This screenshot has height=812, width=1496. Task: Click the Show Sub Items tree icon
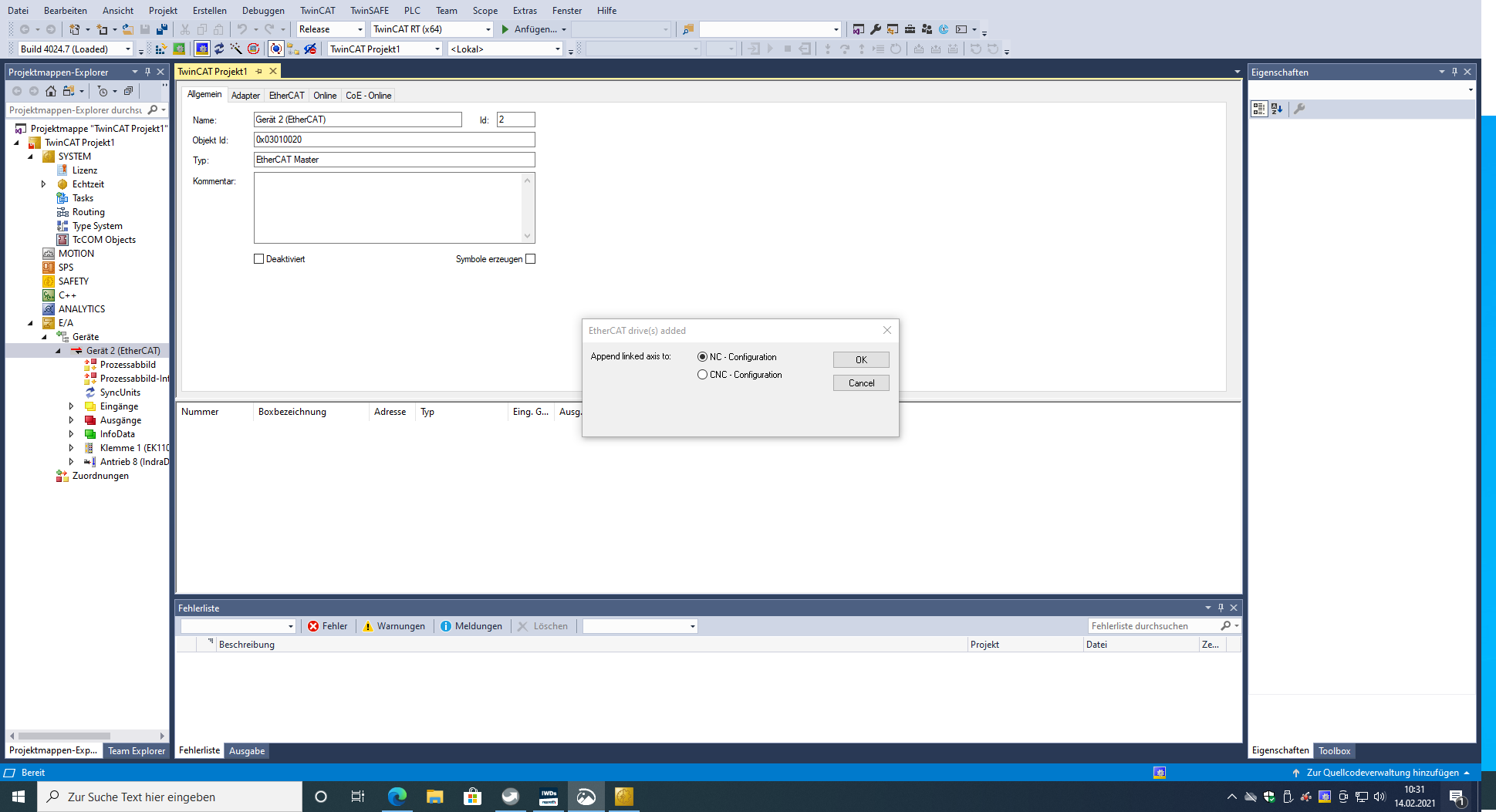coord(293,49)
